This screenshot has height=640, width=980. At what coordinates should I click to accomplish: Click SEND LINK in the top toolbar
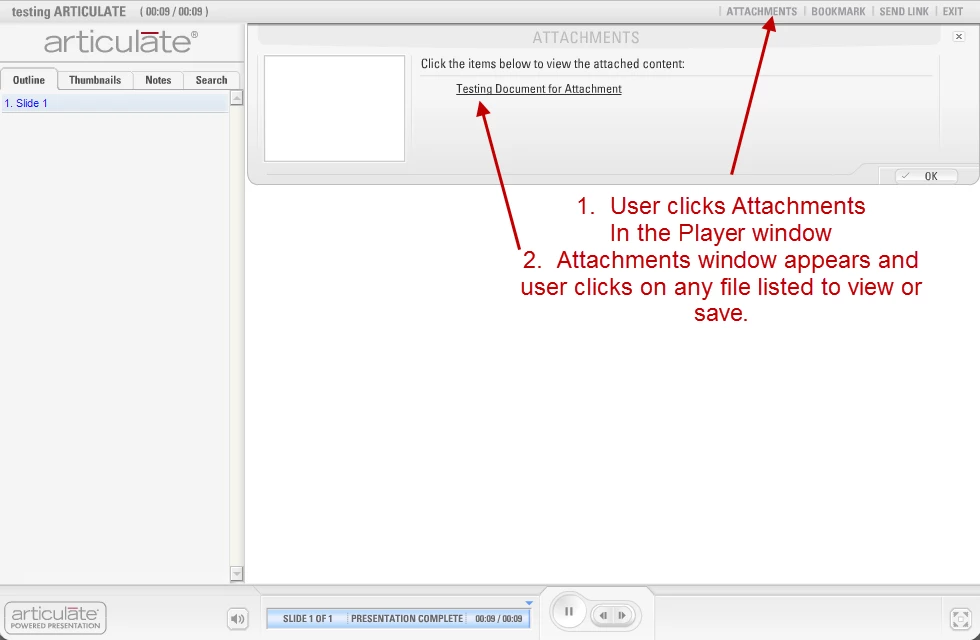click(904, 11)
